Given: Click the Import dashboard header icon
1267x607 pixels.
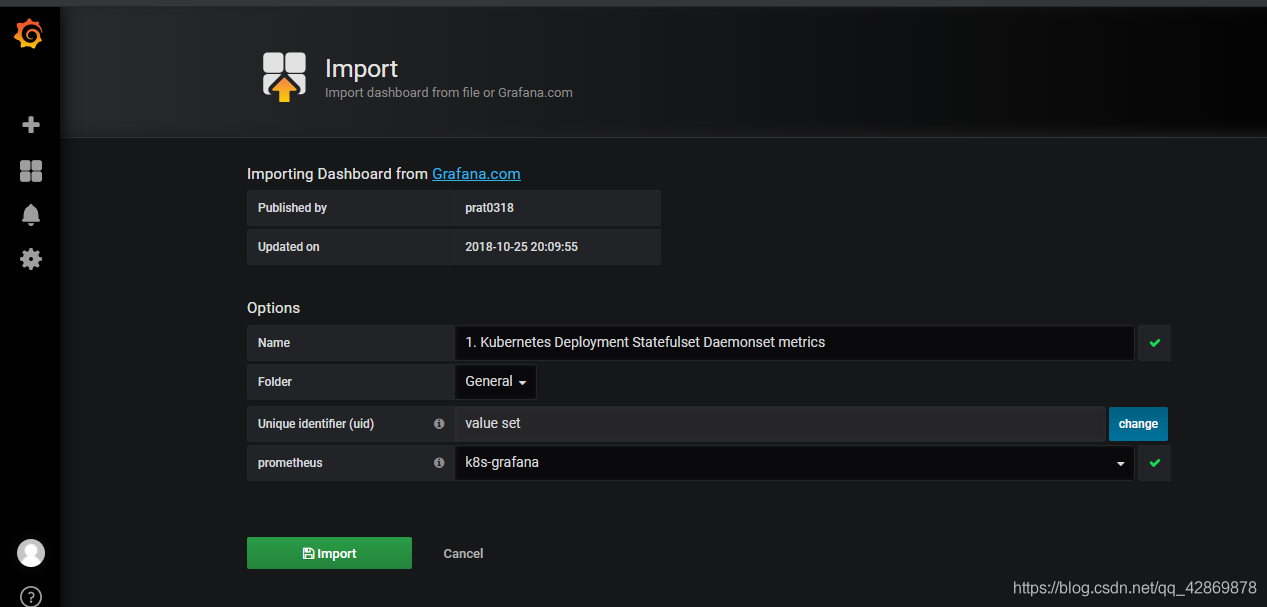Looking at the screenshot, I should click(x=284, y=77).
